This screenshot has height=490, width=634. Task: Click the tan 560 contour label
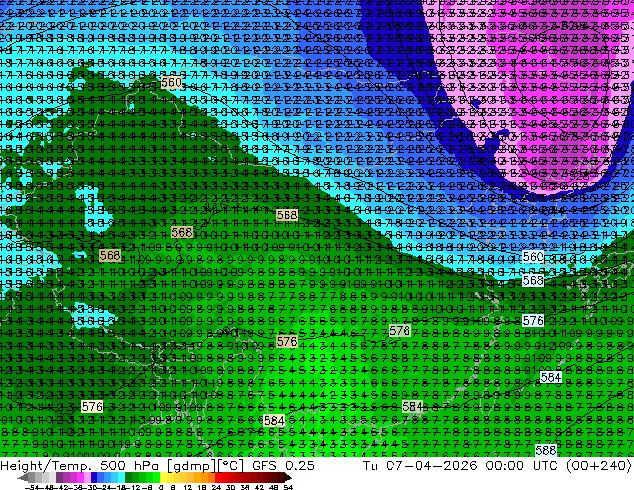(x=171, y=82)
